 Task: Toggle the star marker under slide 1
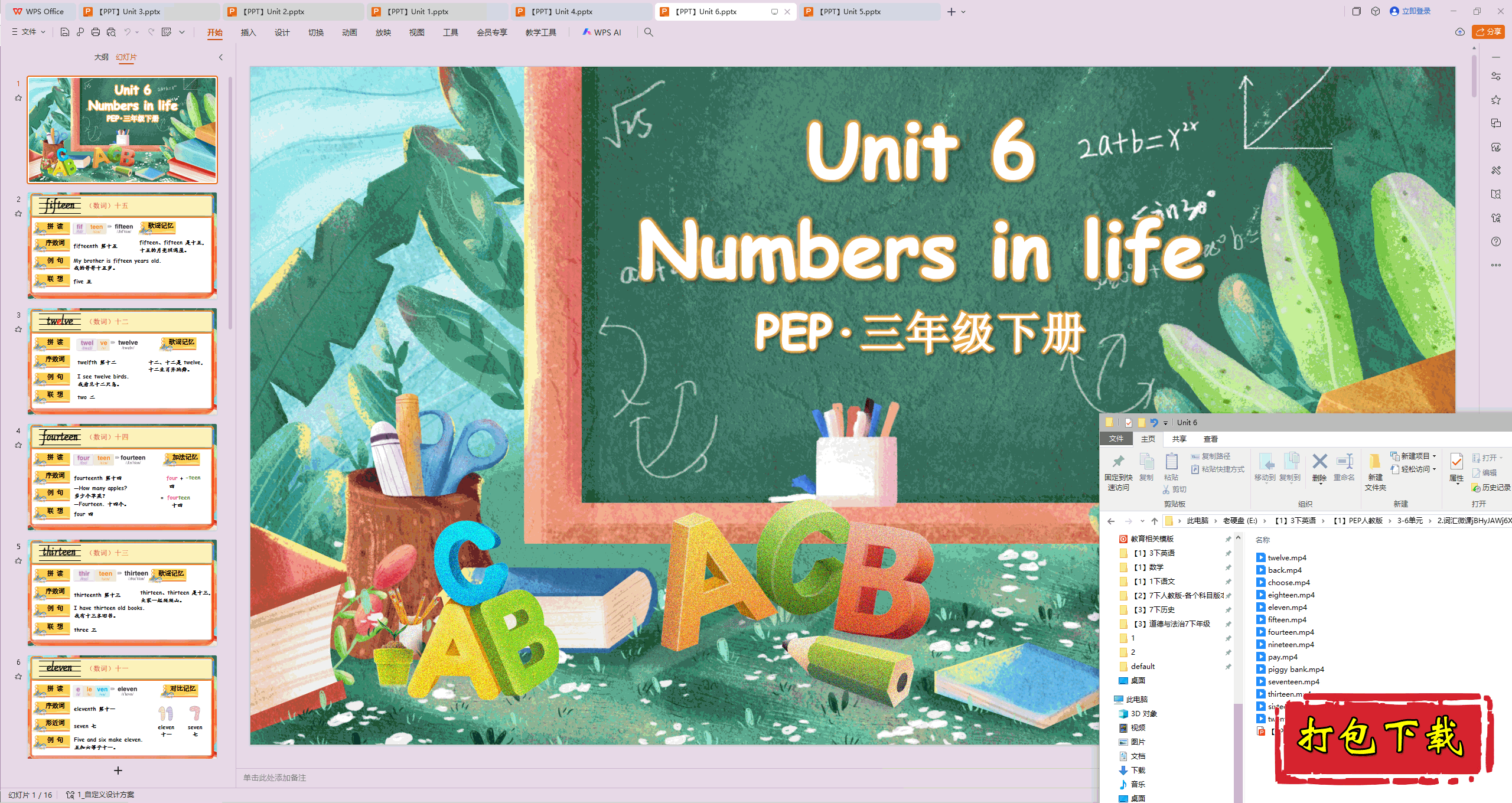[x=18, y=98]
